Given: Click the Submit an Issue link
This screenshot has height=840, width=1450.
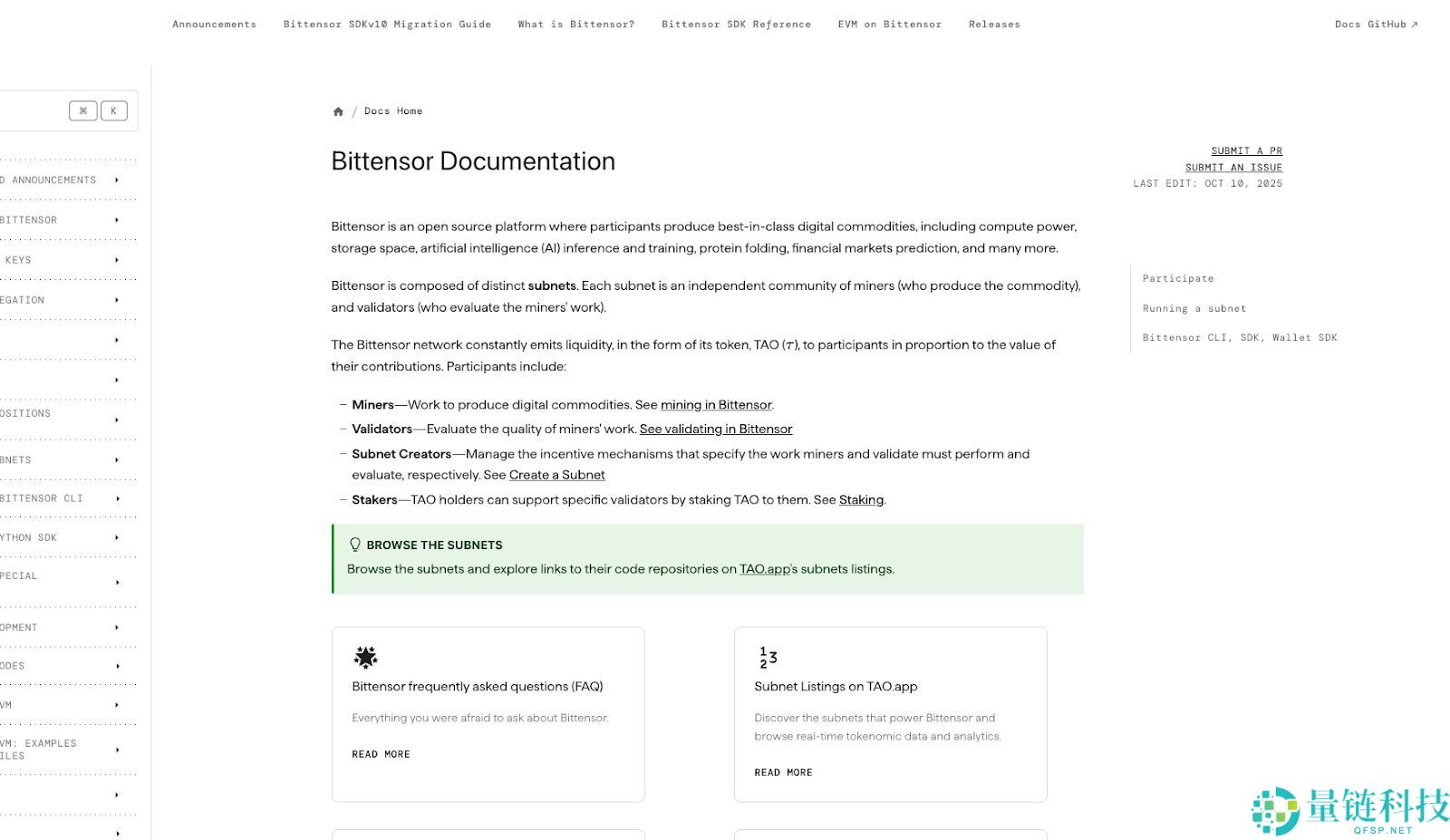Looking at the screenshot, I should coord(1233,167).
